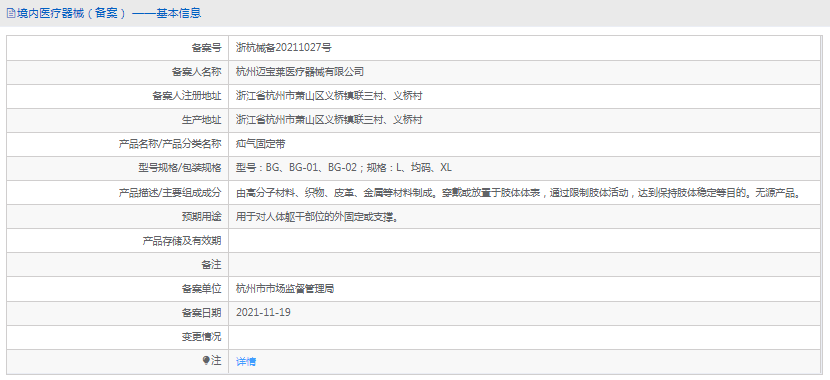Click the 备案号 label cell

click(x=118, y=48)
